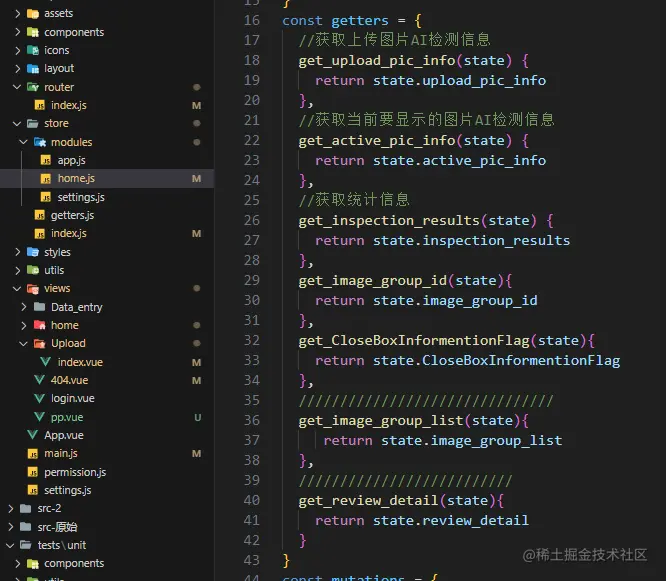
Task: Collapse the router folder chevron
Action: point(17,87)
